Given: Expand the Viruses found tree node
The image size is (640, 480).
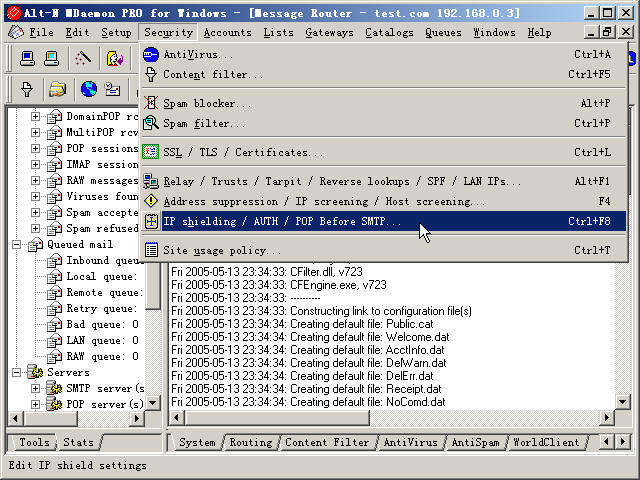Looking at the screenshot, I should 36,197.
